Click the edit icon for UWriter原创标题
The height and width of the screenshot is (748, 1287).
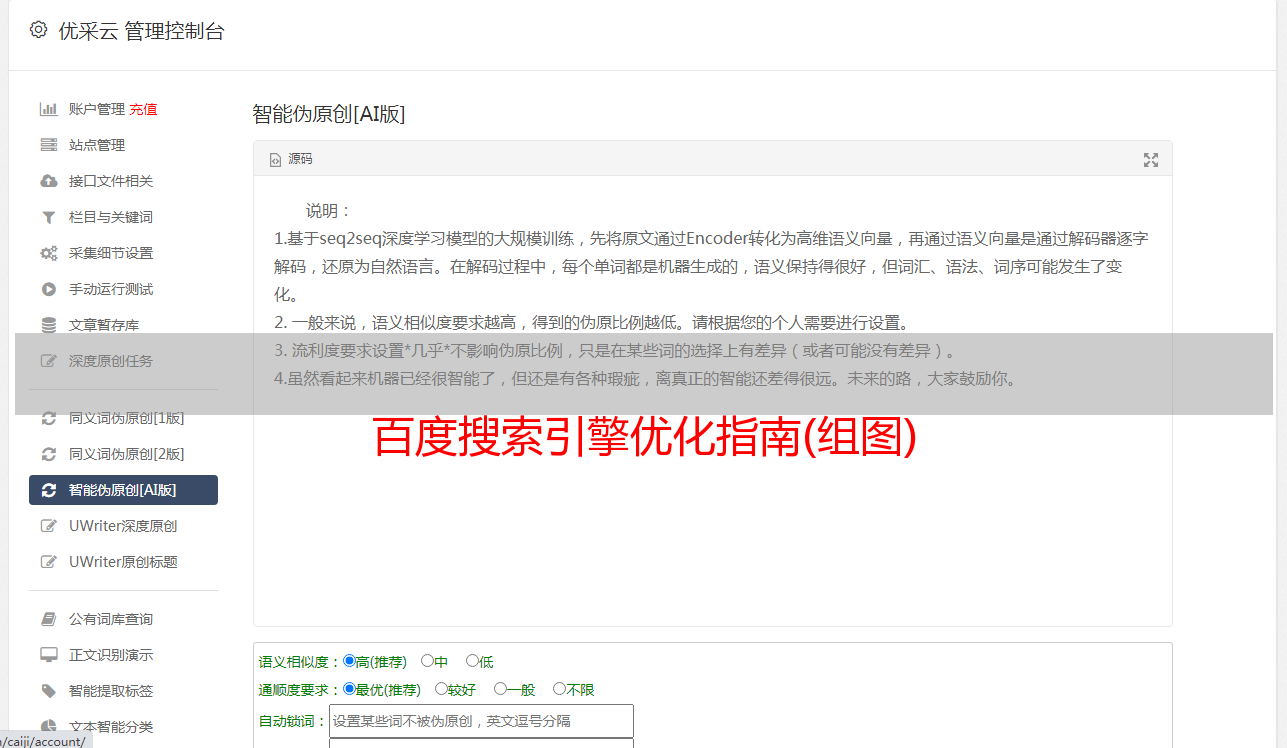pyautogui.click(x=48, y=562)
